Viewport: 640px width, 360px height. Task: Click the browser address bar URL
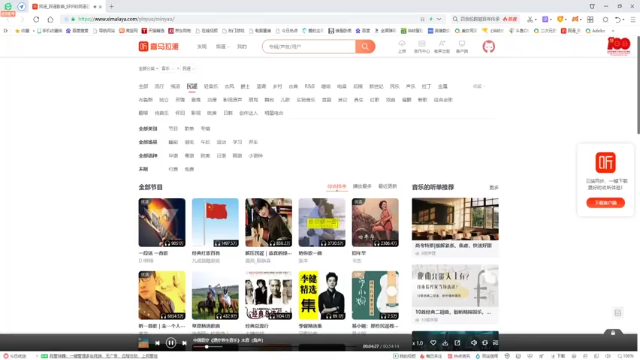coord(127,19)
